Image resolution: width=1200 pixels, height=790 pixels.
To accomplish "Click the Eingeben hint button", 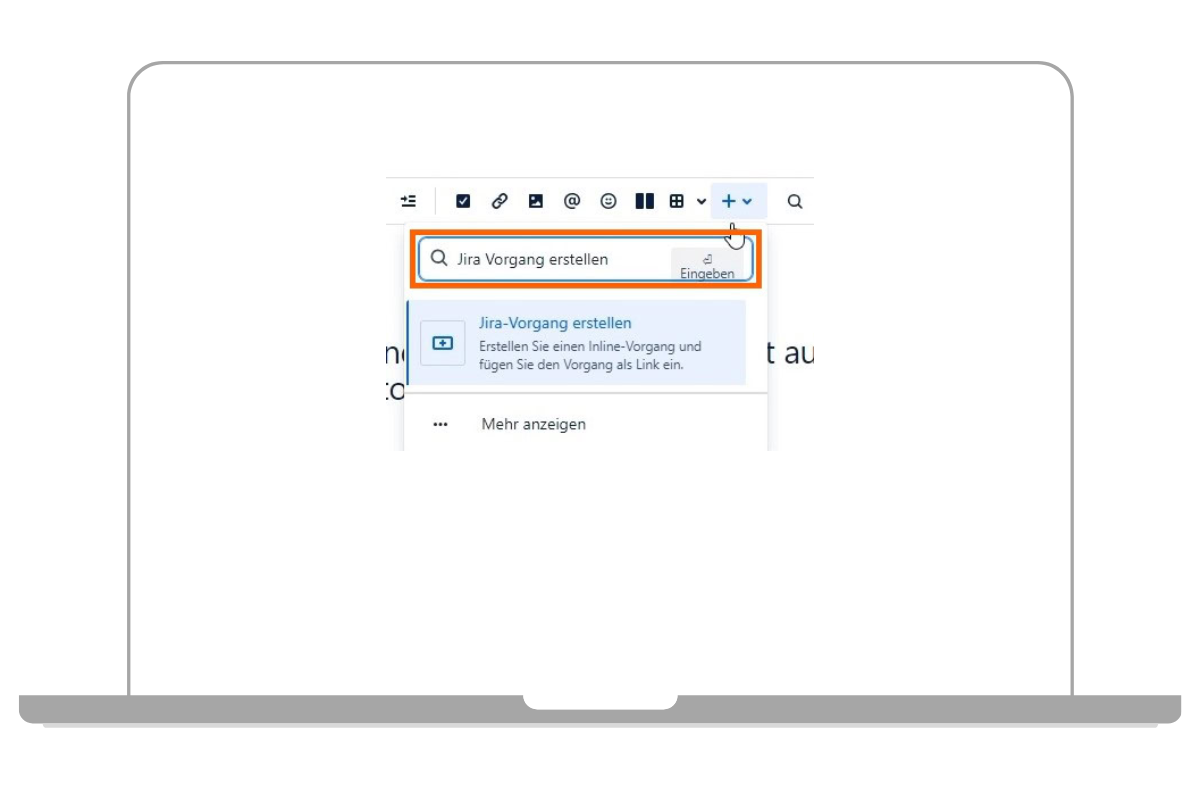I will 710,266.
